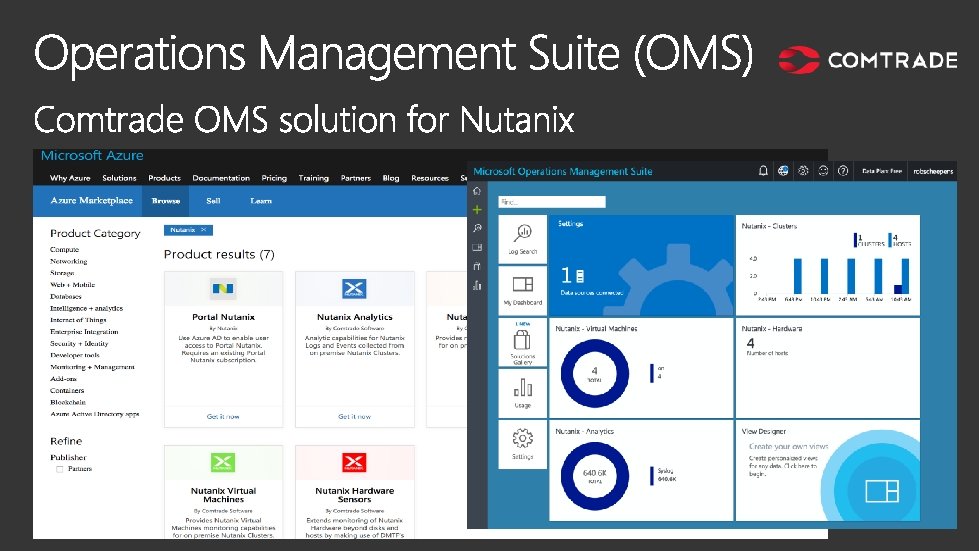Click the solutions bag icon in OMS sidebar
The height and width of the screenshot is (551, 979).
[477, 266]
